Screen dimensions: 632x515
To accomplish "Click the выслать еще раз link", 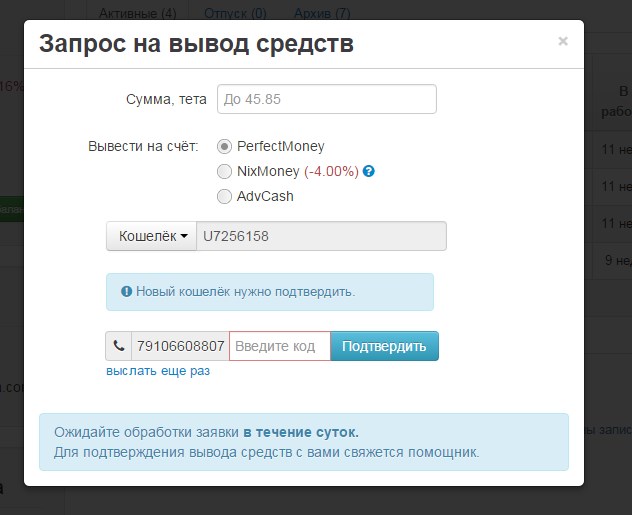I will click(x=157, y=371).
